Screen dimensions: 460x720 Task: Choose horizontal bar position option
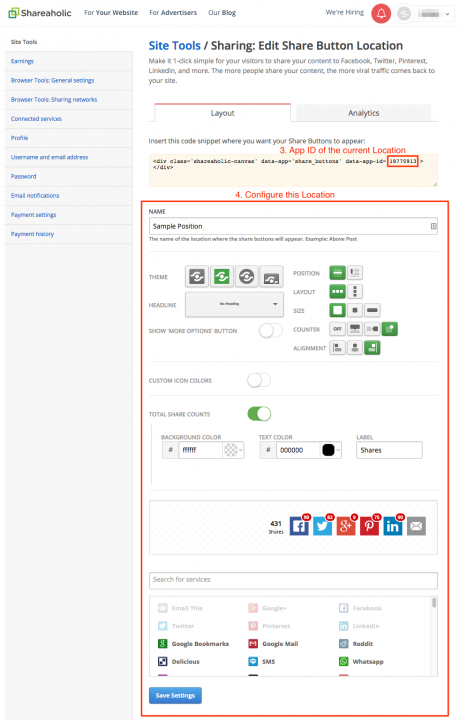(x=337, y=273)
